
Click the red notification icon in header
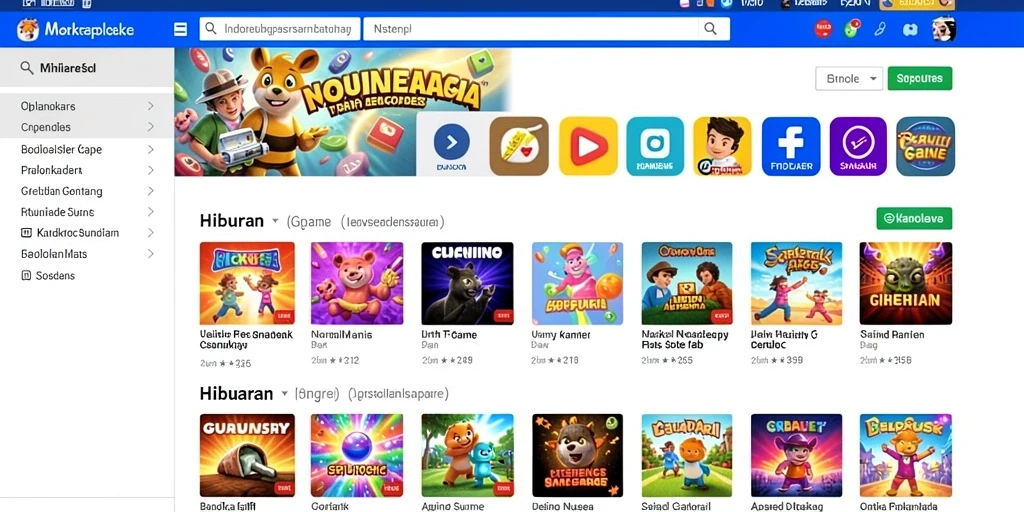pos(823,29)
